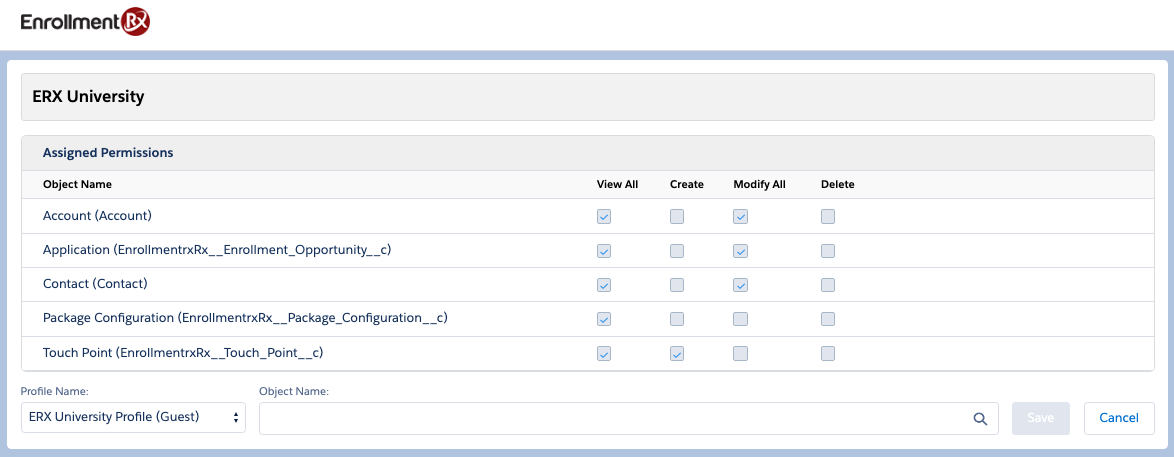Click the Package Configuration row label

[x=244, y=318]
